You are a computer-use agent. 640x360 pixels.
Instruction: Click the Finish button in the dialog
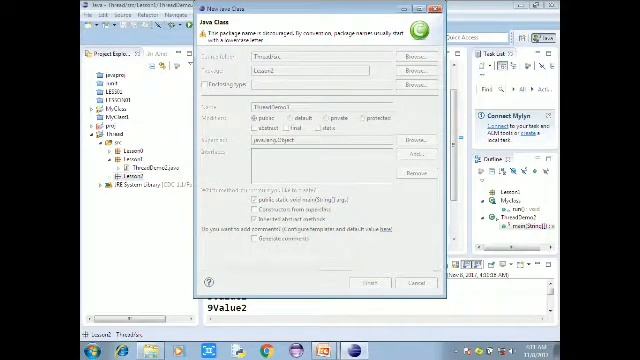370,283
